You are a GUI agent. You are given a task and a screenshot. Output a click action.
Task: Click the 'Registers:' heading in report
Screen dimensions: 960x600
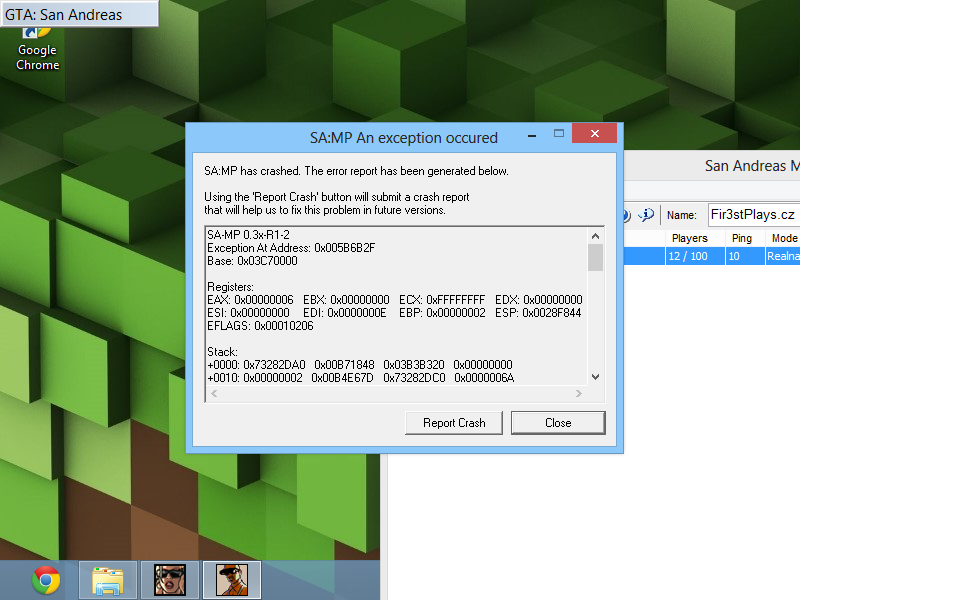[230, 287]
